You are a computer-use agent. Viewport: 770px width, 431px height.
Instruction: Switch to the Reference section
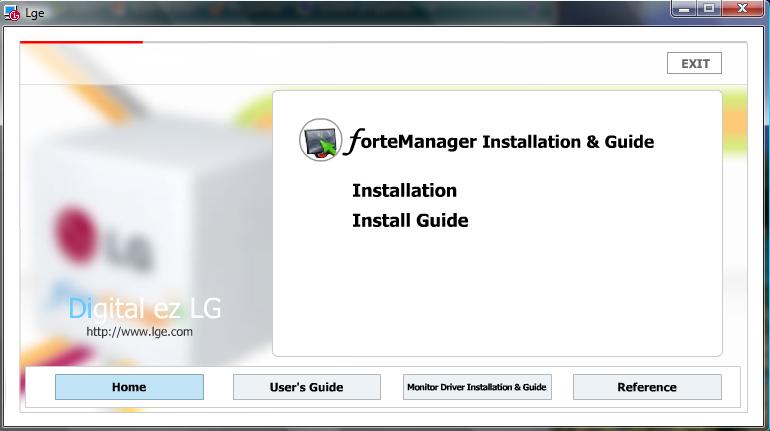coord(647,387)
